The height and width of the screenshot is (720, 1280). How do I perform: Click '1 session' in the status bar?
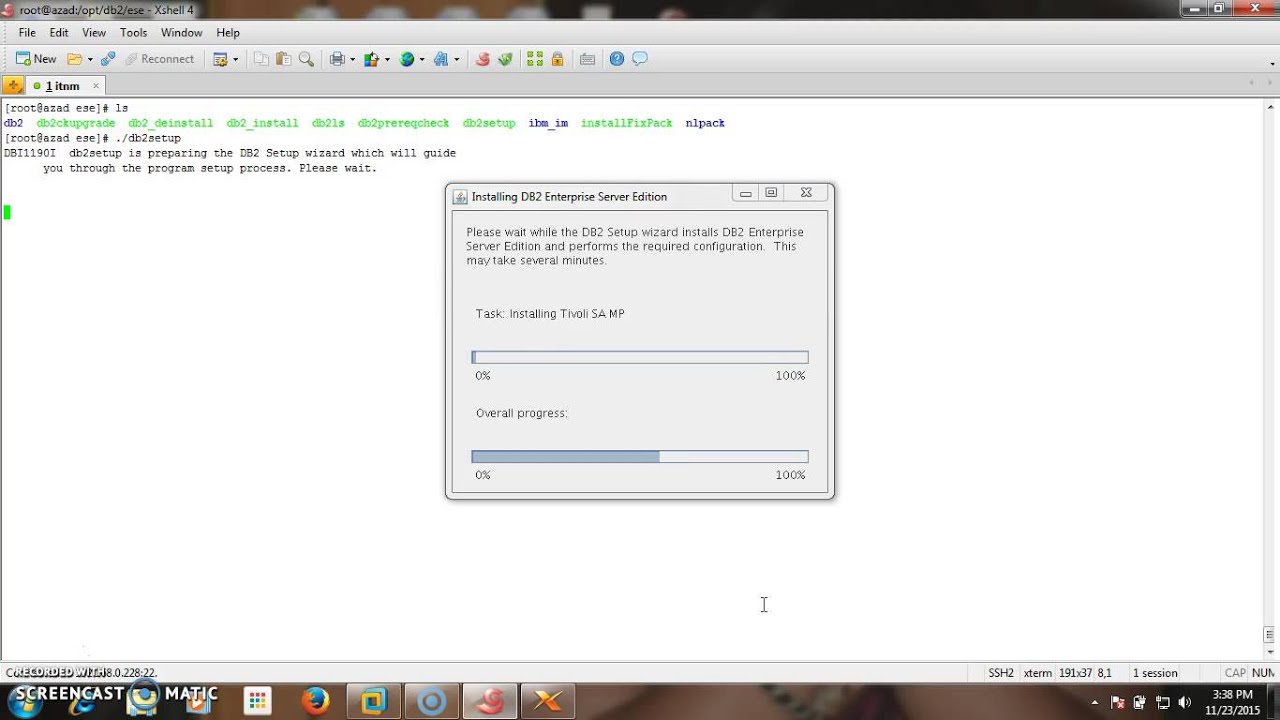click(1155, 673)
